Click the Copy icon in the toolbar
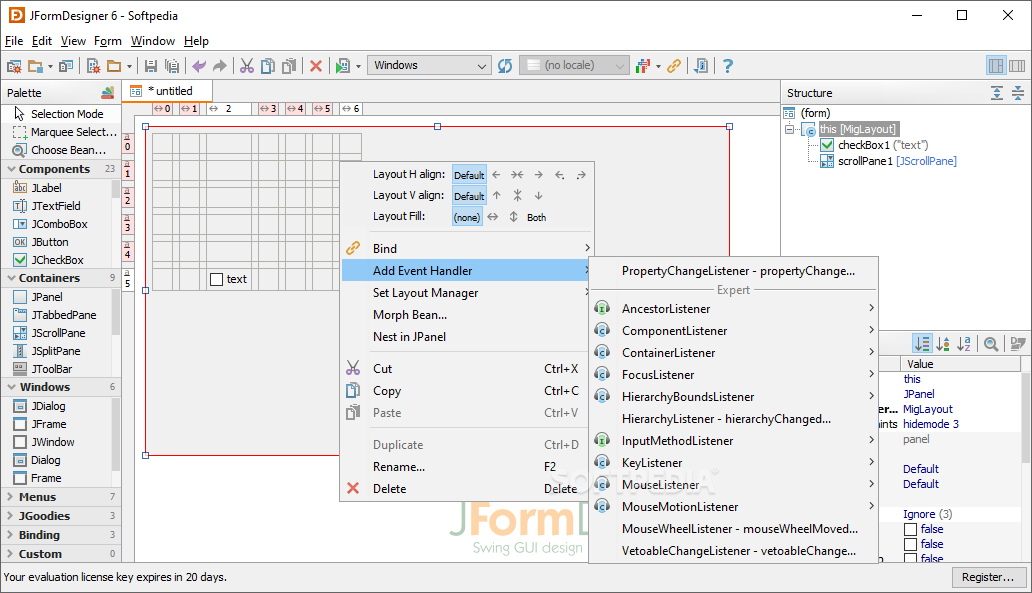This screenshot has width=1032, height=593. (x=268, y=66)
